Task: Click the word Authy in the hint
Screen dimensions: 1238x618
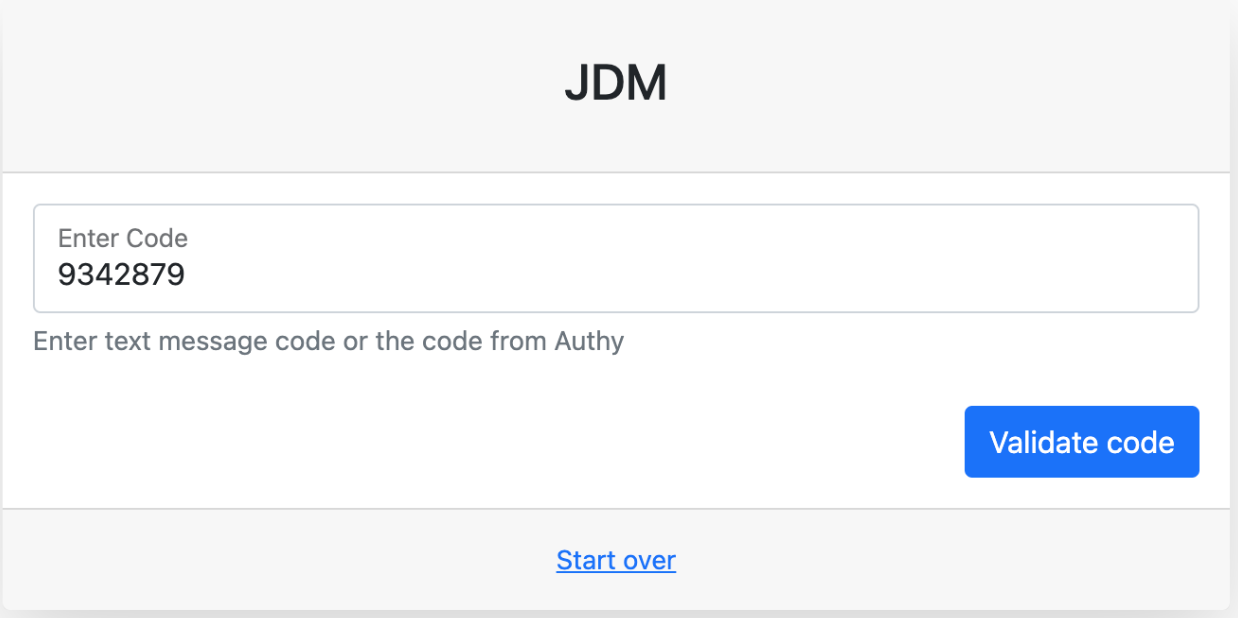Action: [589, 341]
